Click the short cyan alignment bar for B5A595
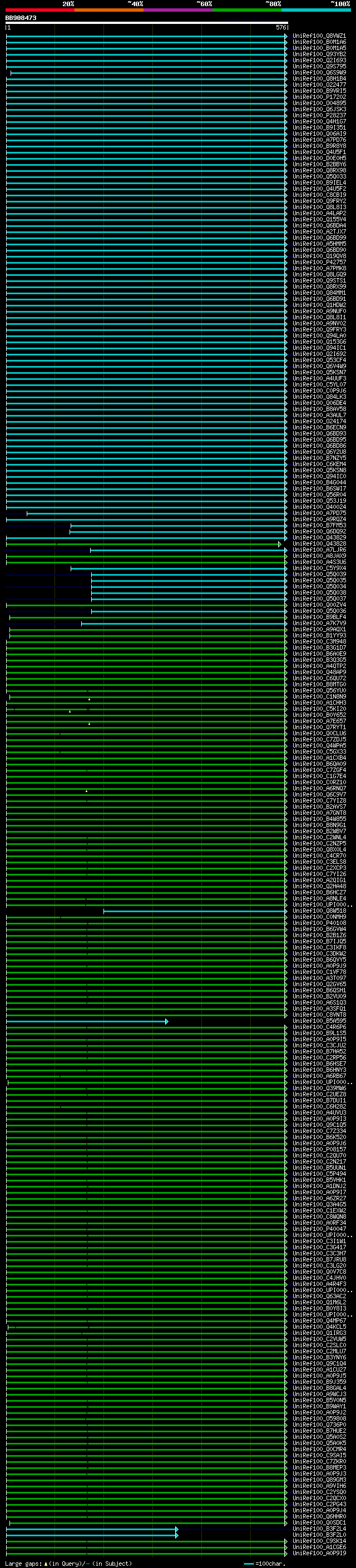 [x=87, y=1021]
